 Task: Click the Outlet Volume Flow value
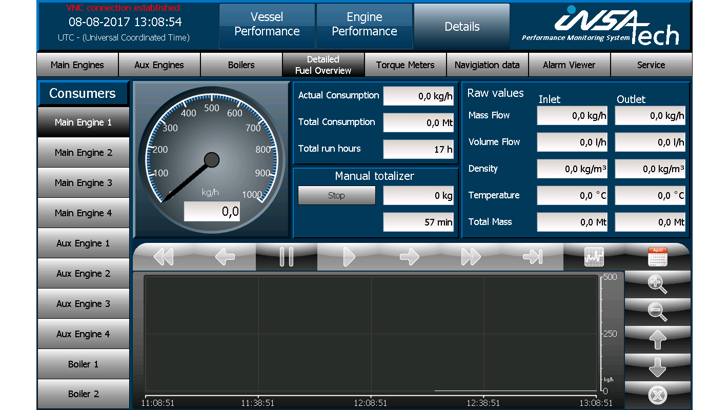[650, 142]
